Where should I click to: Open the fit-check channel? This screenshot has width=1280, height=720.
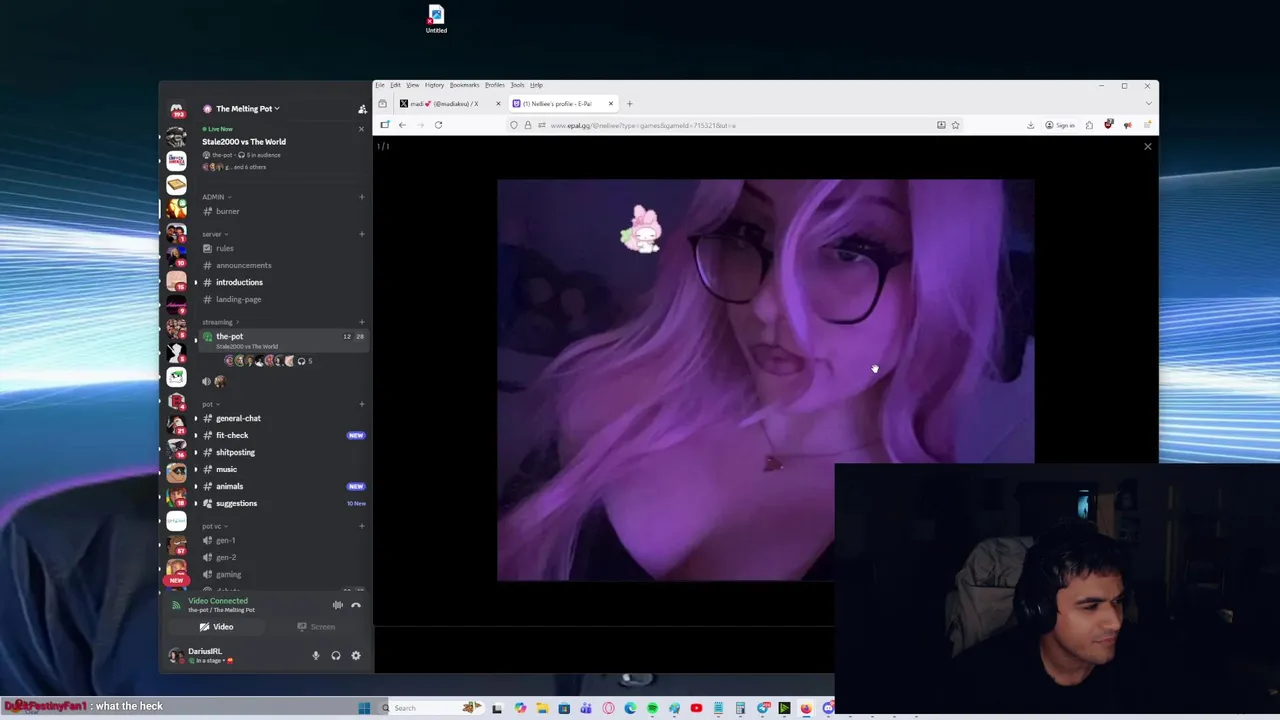click(283, 435)
